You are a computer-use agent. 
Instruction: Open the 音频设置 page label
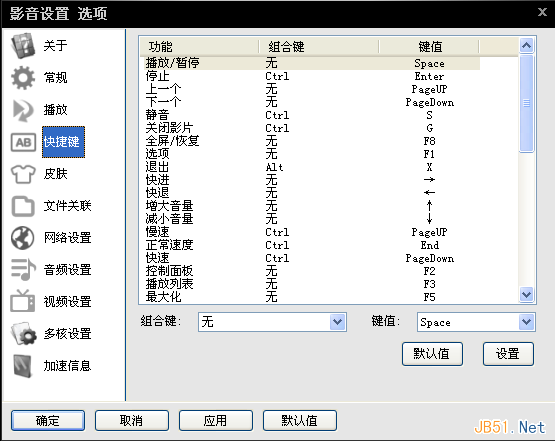(67, 270)
